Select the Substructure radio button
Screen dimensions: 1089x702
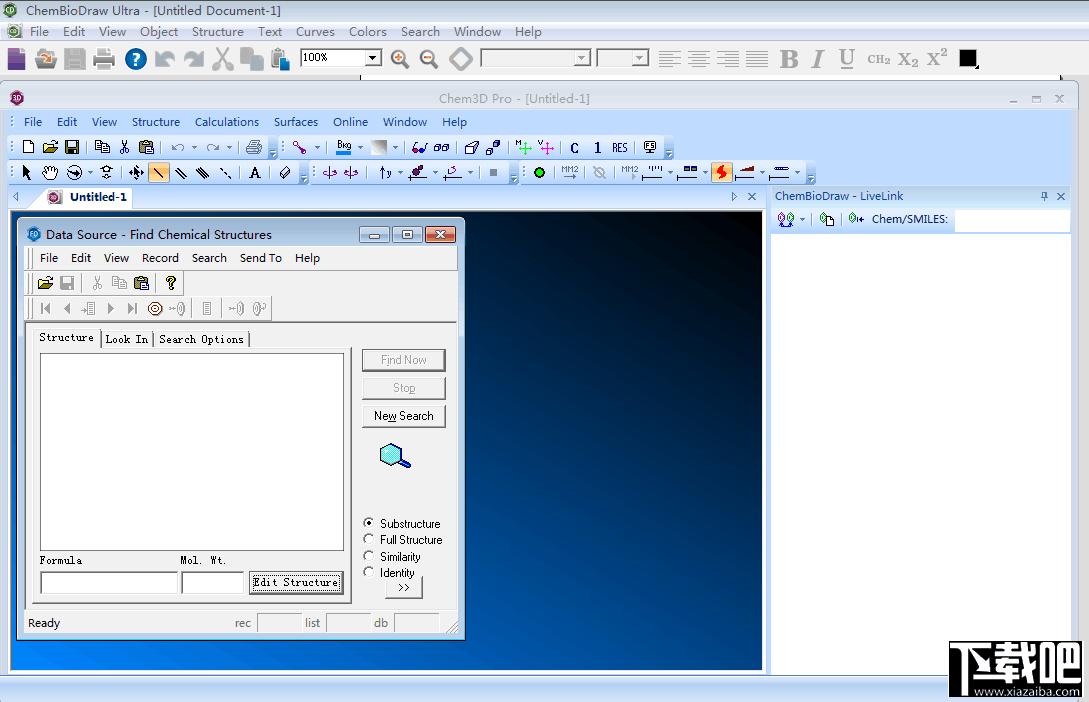coord(369,523)
